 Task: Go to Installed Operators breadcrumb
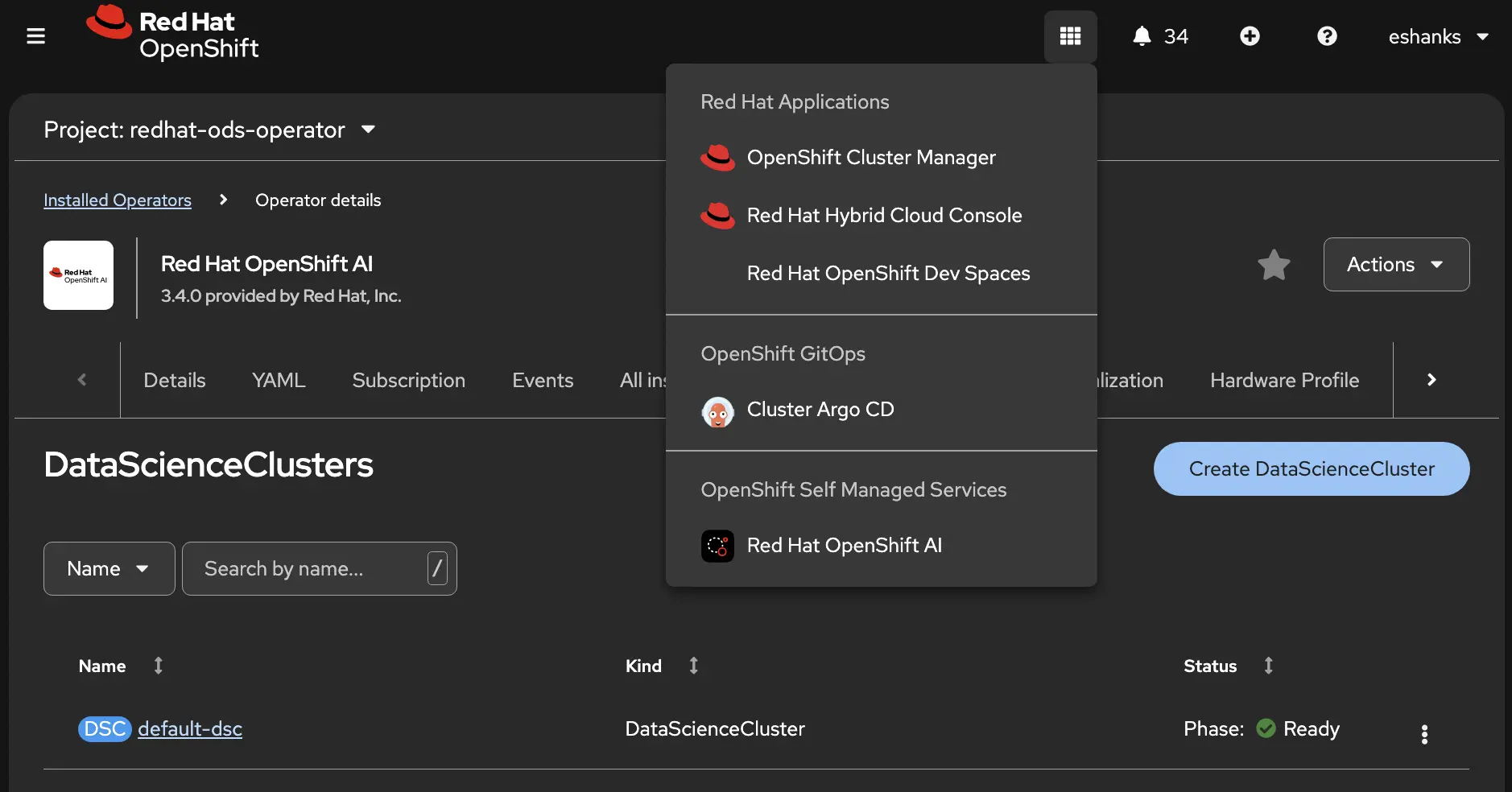point(118,200)
